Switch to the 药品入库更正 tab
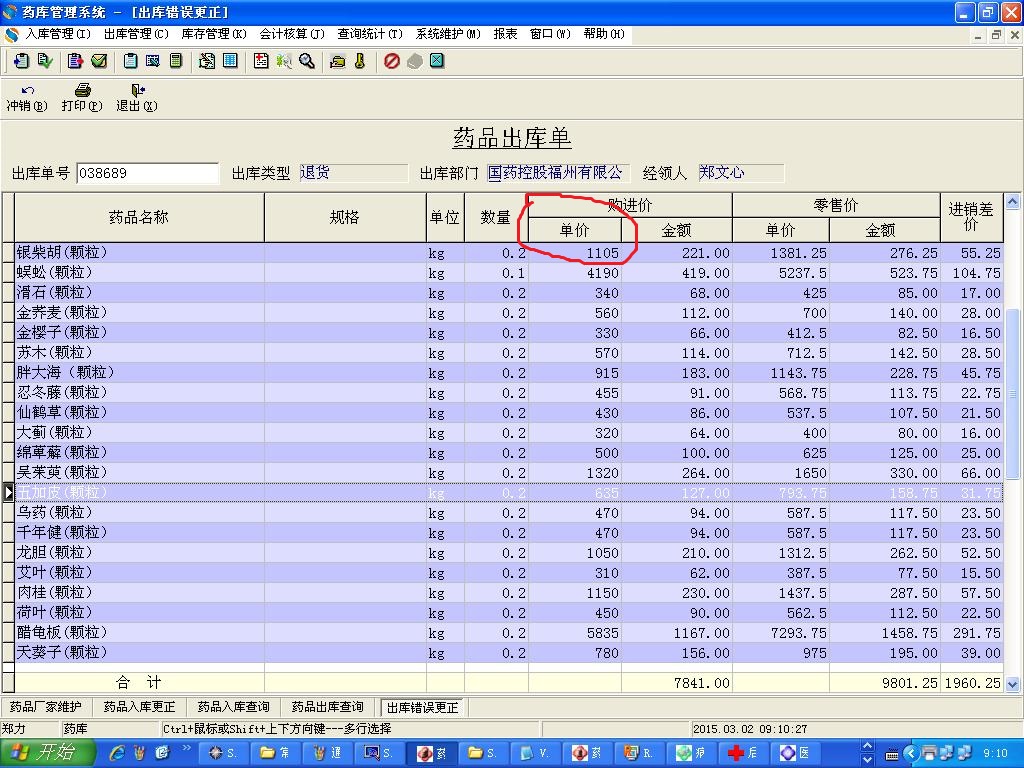 [139, 707]
